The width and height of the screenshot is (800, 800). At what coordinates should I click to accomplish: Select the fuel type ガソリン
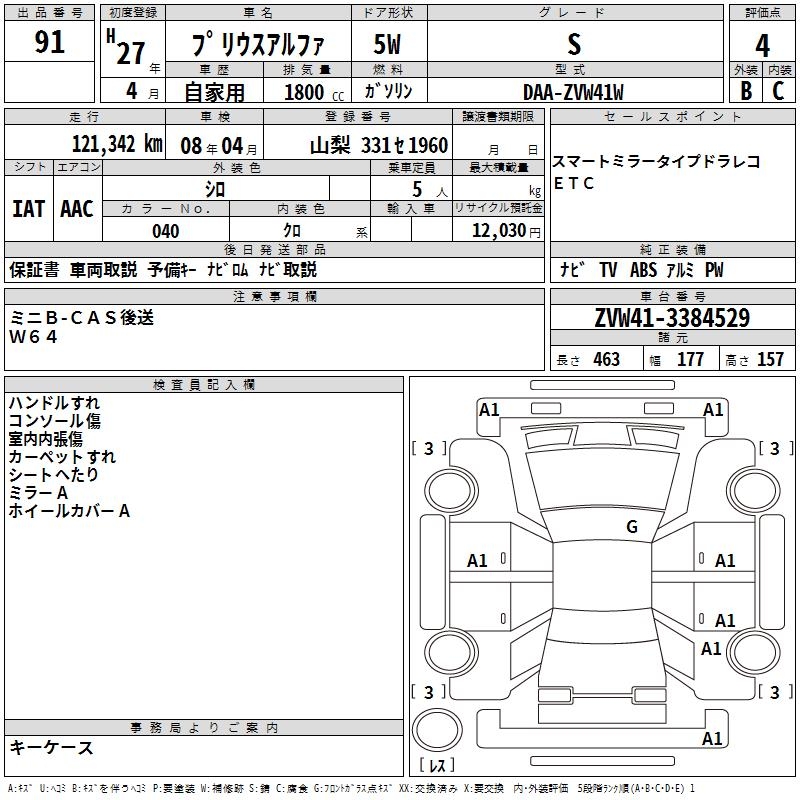[388, 91]
